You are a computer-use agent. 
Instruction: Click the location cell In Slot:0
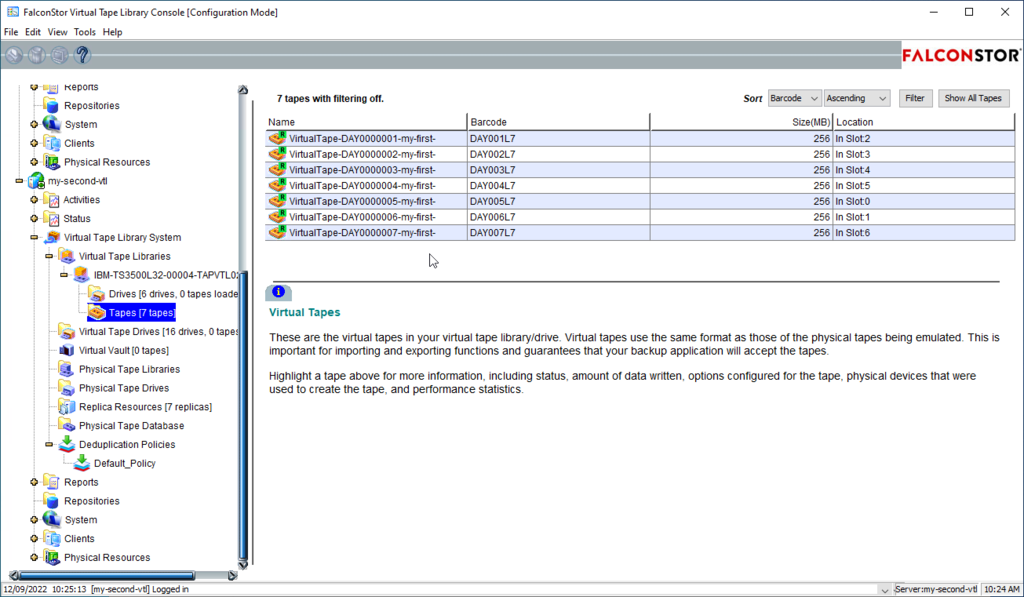tap(924, 201)
